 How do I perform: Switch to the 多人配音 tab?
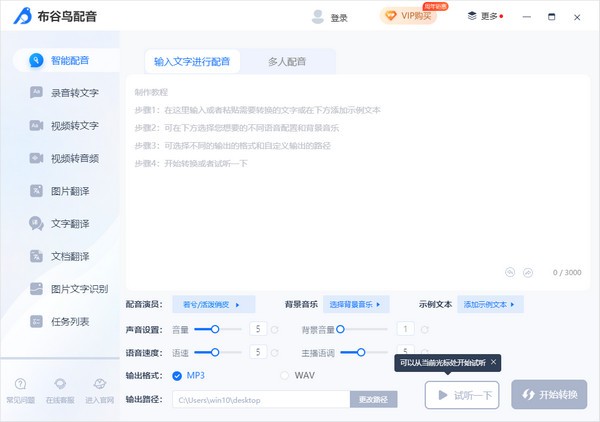[286, 62]
